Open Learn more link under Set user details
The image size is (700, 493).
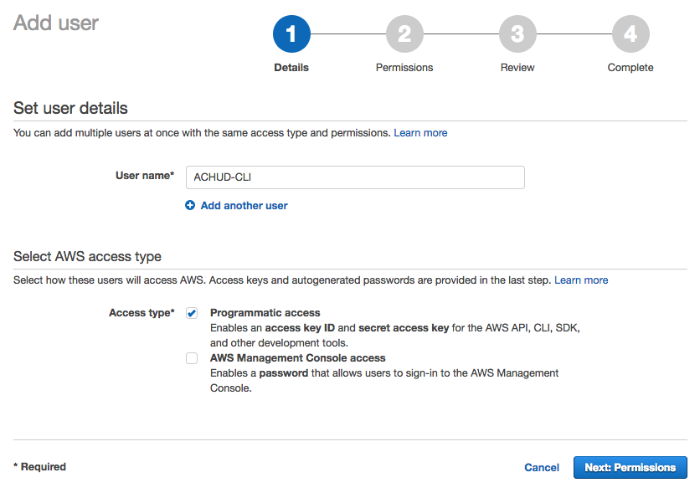(x=421, y=133)
